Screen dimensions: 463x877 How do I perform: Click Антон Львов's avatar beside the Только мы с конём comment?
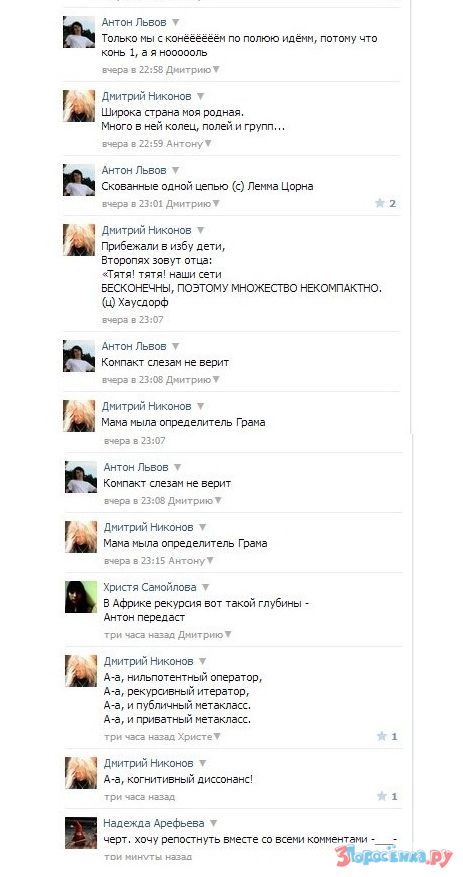pos(79,32)
